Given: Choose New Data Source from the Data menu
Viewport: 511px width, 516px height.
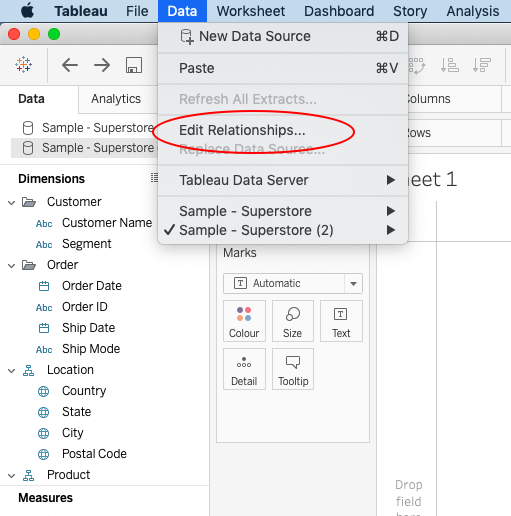Looking at the screenshot, I should pos(283,36).
